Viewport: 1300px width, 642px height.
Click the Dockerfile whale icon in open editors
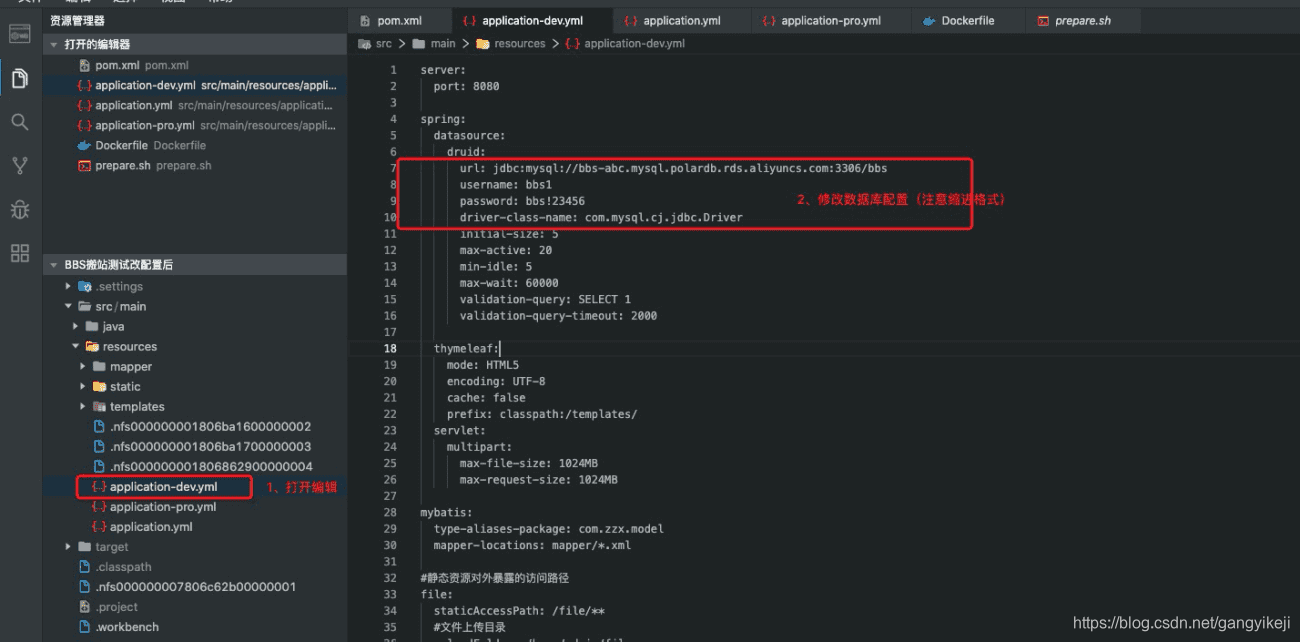(85, 145)
